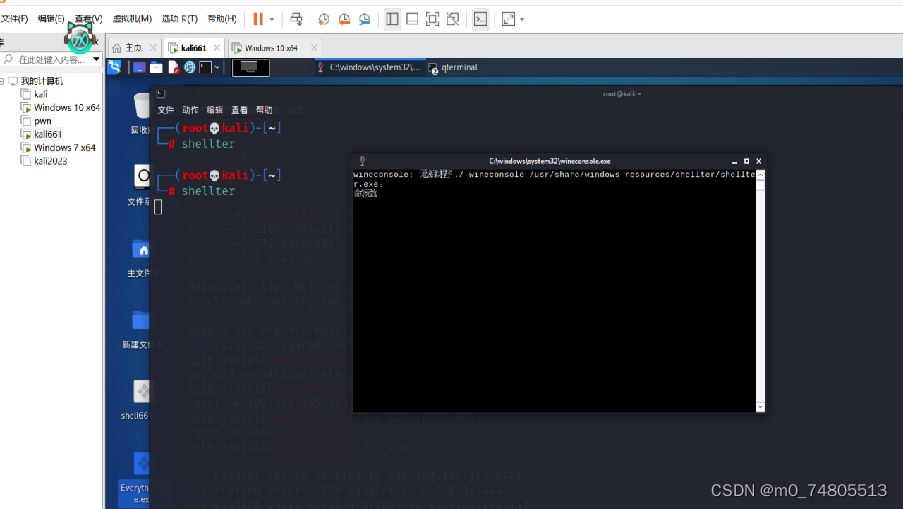Screen dimensions: 903x509
Task: Launch the terminal emulator panel icon
Action: pyautogui.click(x=206, y=67)
